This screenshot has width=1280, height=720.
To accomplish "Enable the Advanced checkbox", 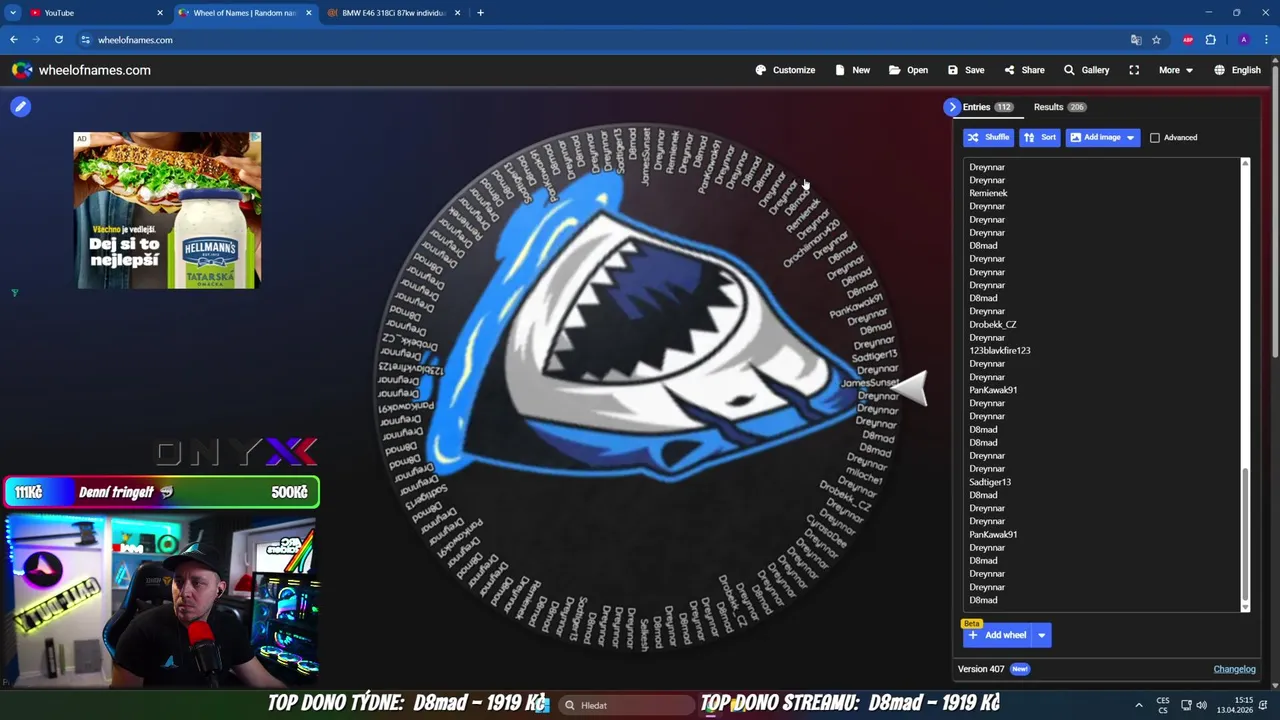I will pos(1155,137).
